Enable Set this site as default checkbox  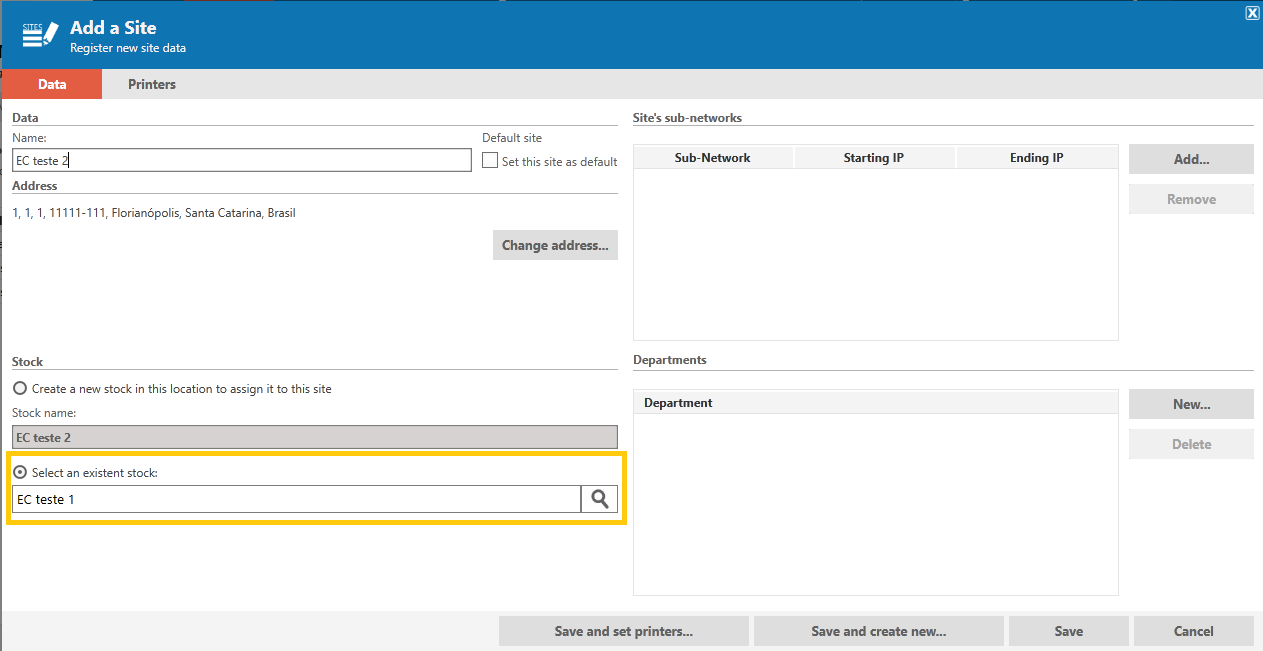pyautogui.click(x=490, y=160)
